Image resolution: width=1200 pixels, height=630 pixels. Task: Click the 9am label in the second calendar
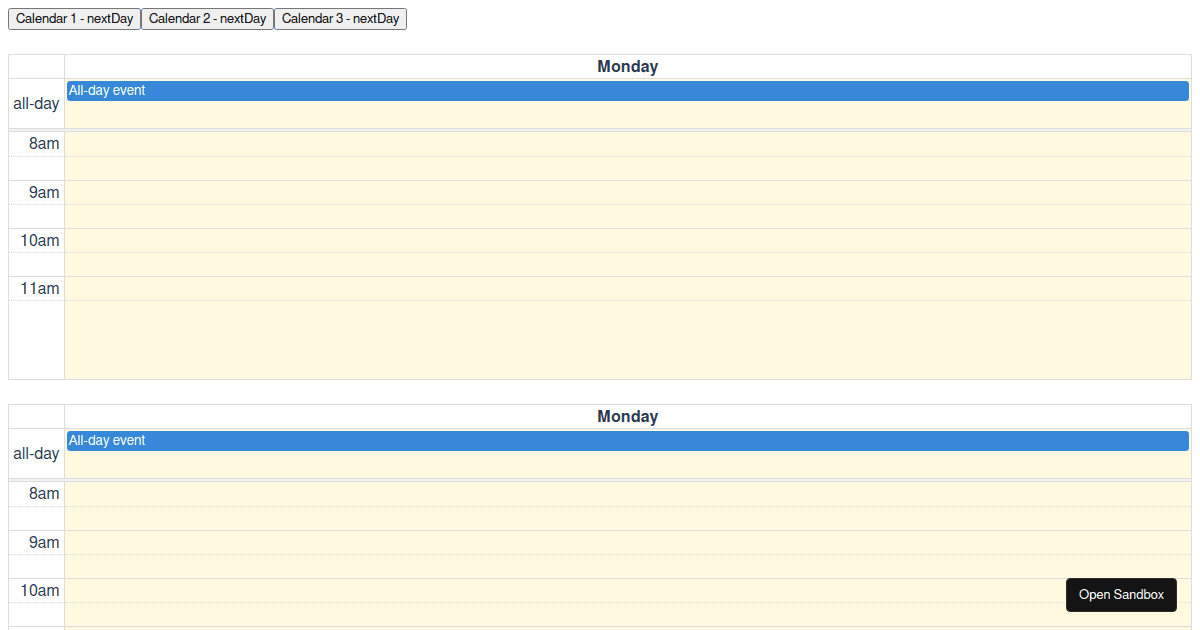tap(44, 543)
